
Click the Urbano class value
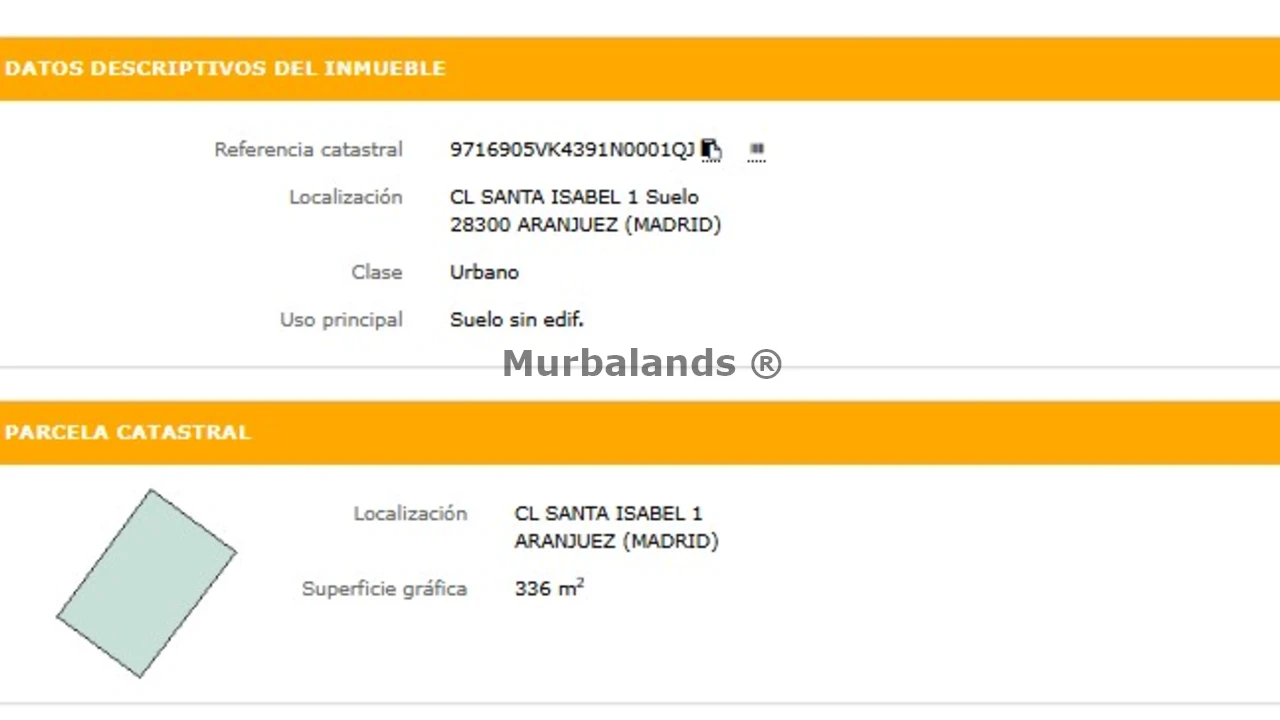(x=484, y=272)
